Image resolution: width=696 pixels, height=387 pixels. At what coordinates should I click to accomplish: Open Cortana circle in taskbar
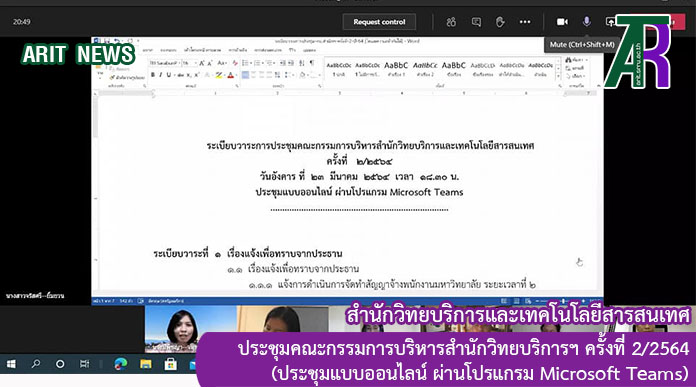60,364
